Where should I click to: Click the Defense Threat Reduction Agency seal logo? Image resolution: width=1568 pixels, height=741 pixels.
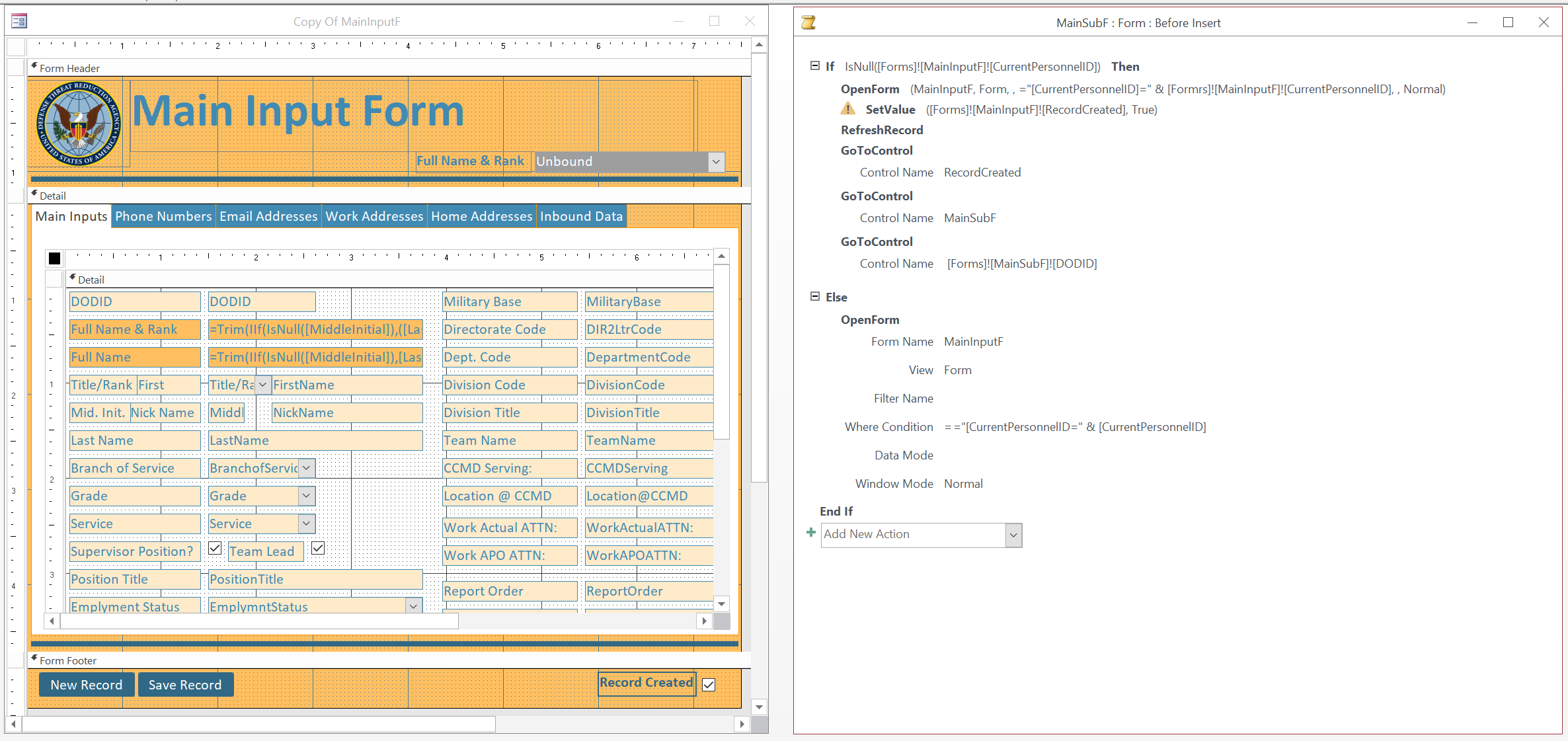tap(77, 124)
